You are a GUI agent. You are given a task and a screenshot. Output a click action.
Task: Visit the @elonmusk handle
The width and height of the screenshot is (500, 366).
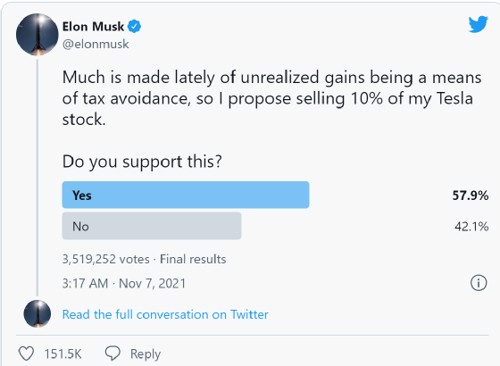click(96, 44)
